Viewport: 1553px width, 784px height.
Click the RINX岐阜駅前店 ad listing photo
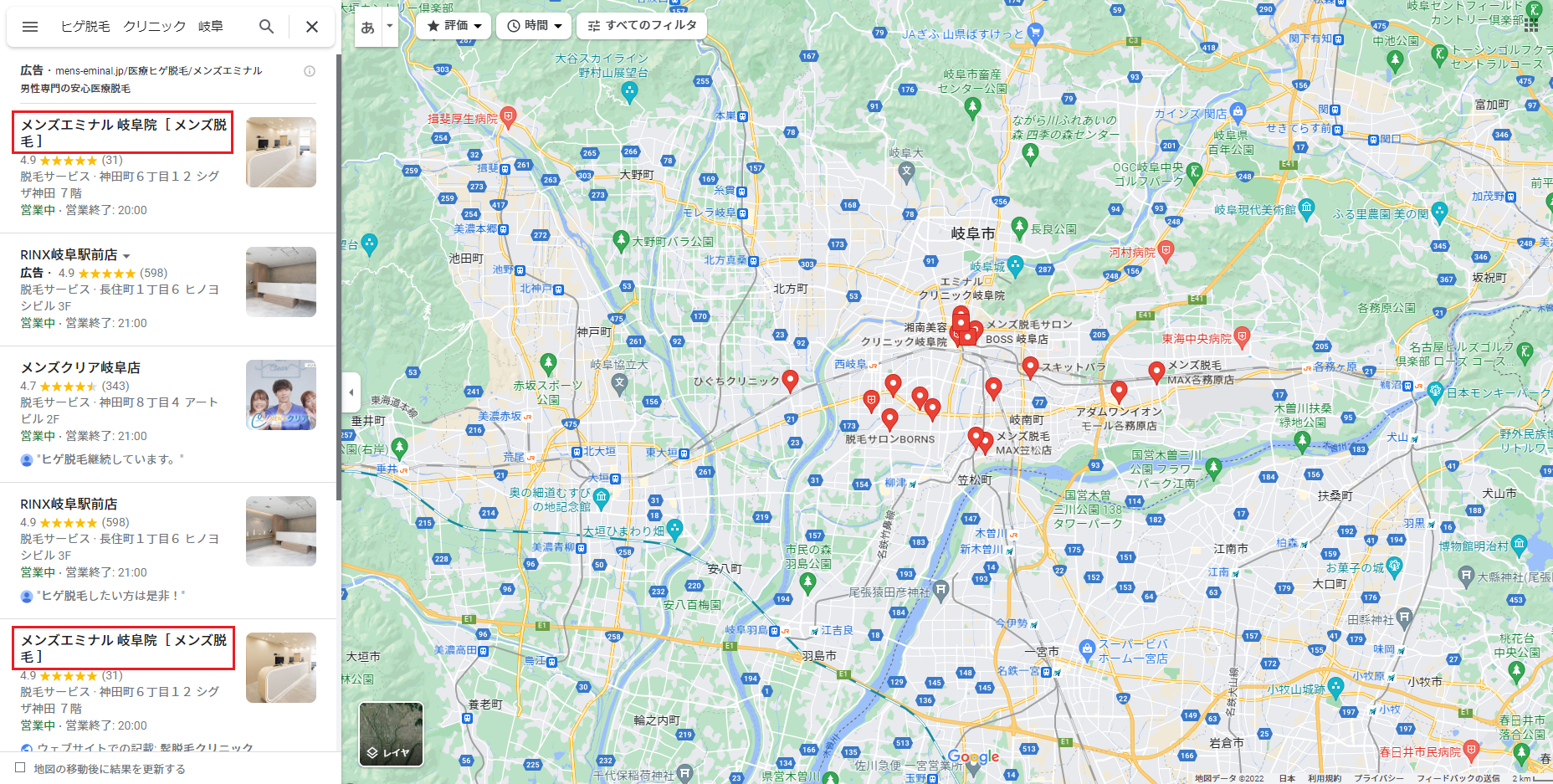point(281,281)
